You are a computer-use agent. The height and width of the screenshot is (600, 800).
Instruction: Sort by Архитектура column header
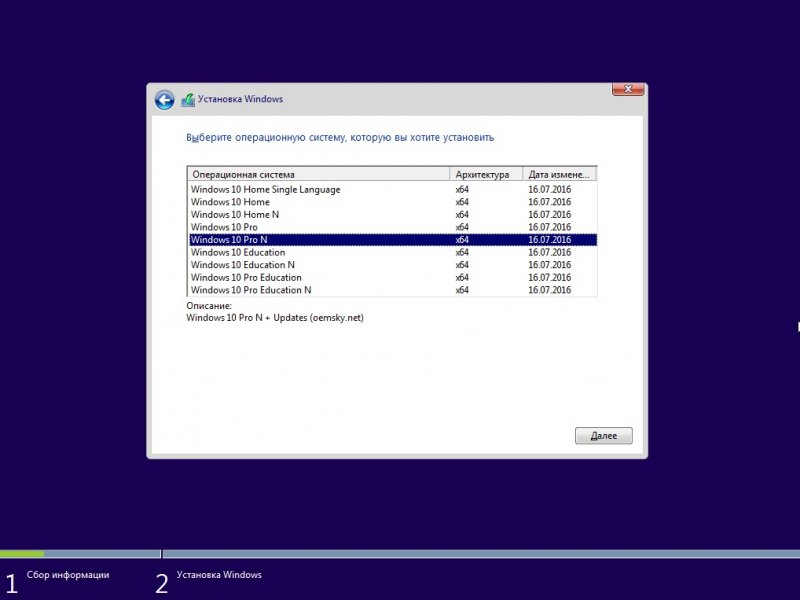pos(486,174)
